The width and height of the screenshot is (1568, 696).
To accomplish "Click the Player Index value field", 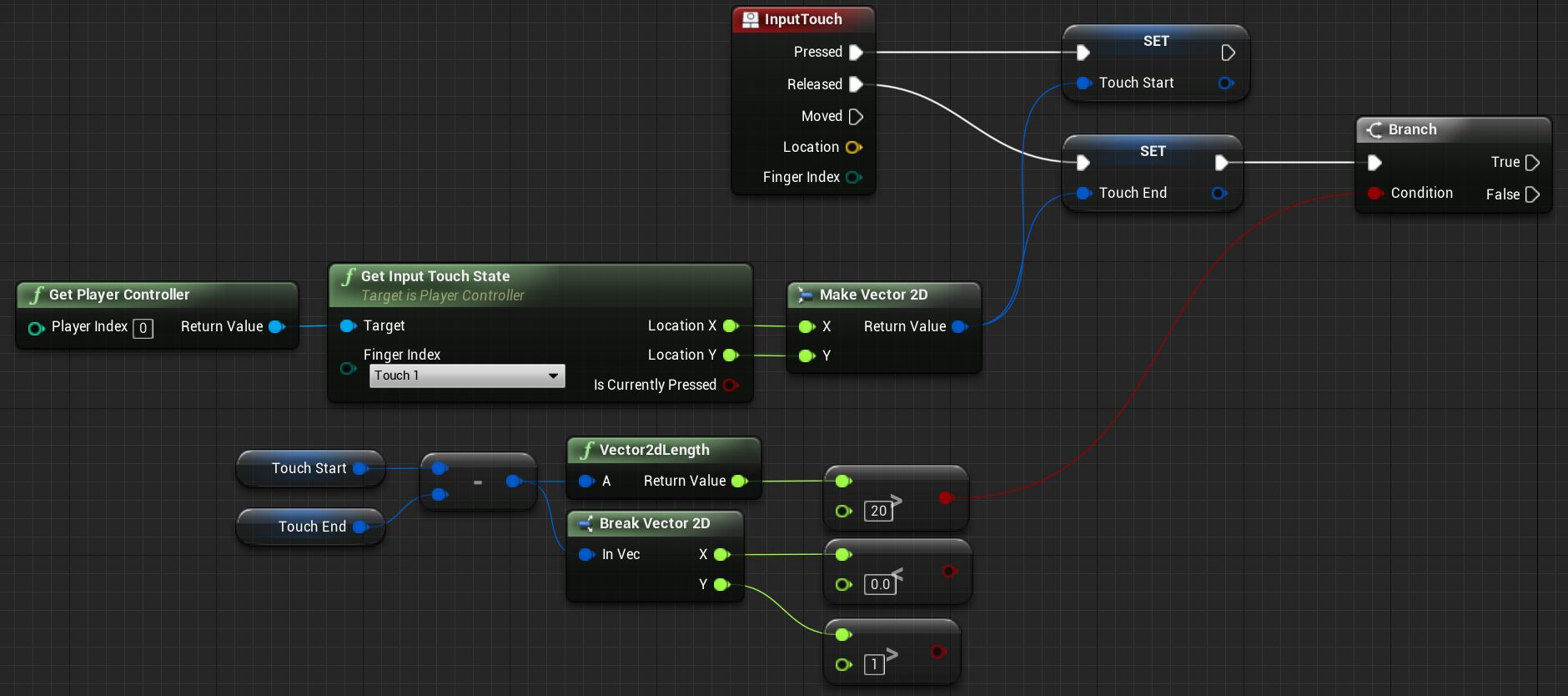I will [143, 328].
